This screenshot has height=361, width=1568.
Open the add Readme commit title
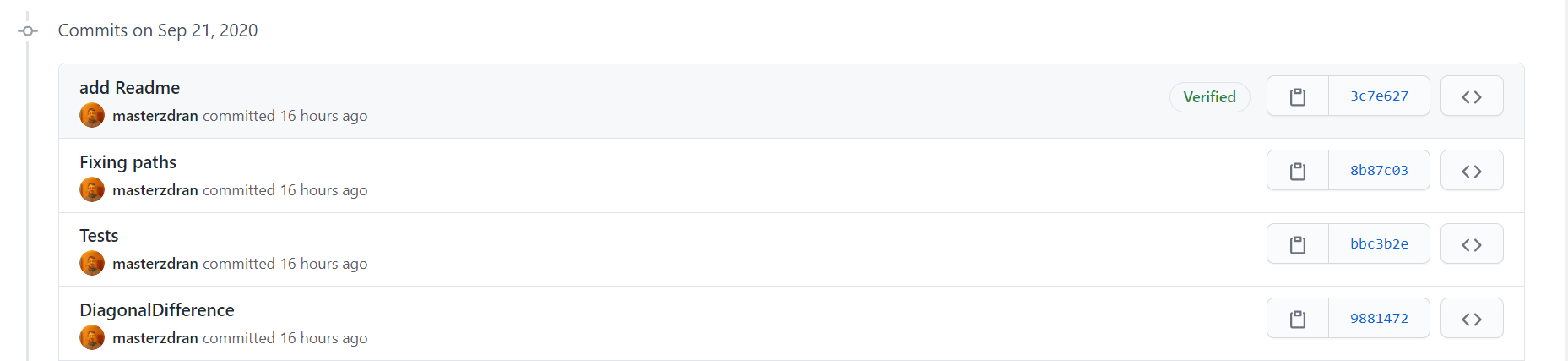[x=129, y=88]
